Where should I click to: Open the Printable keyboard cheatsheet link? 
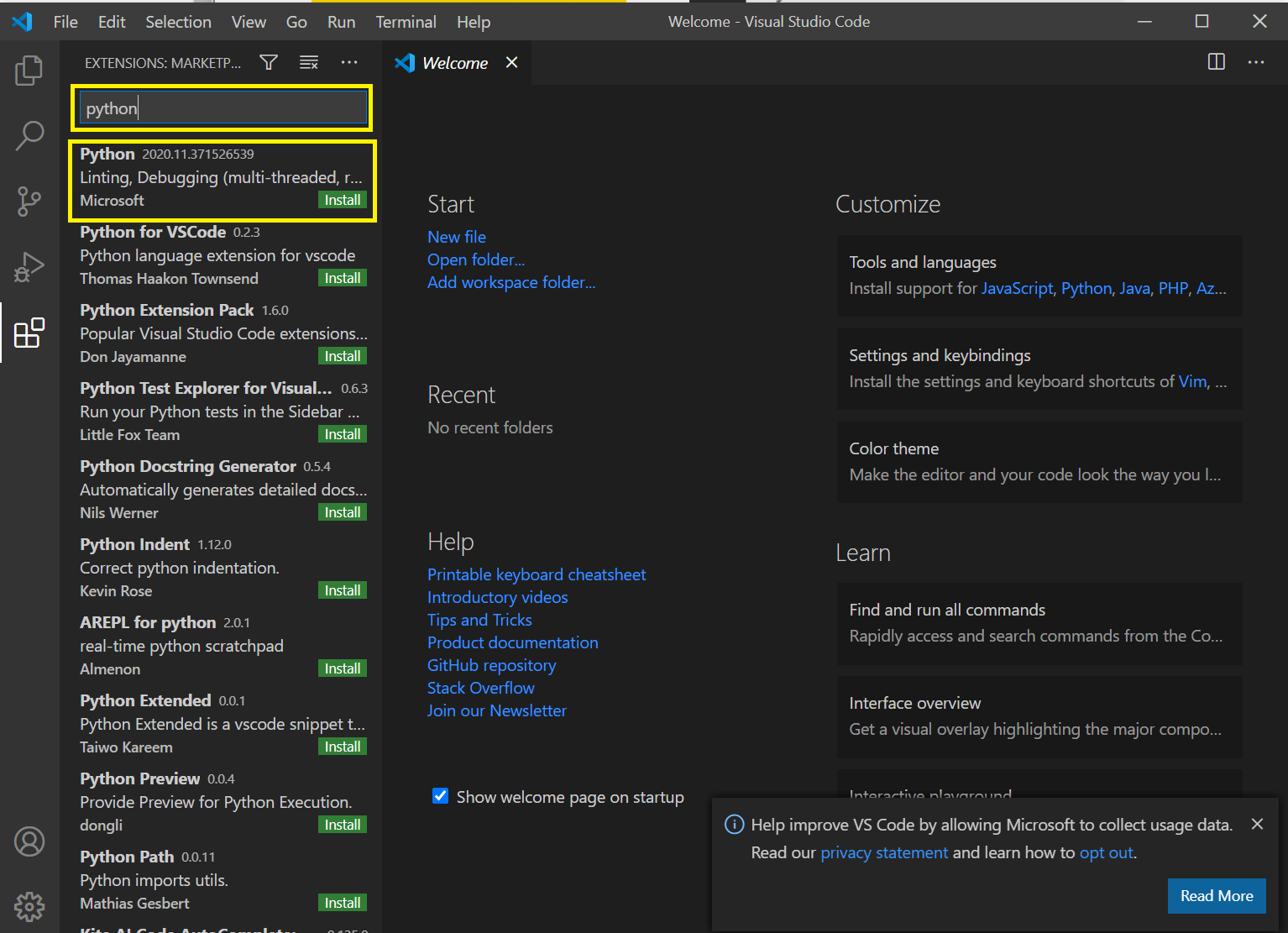(x=537, y=574)
